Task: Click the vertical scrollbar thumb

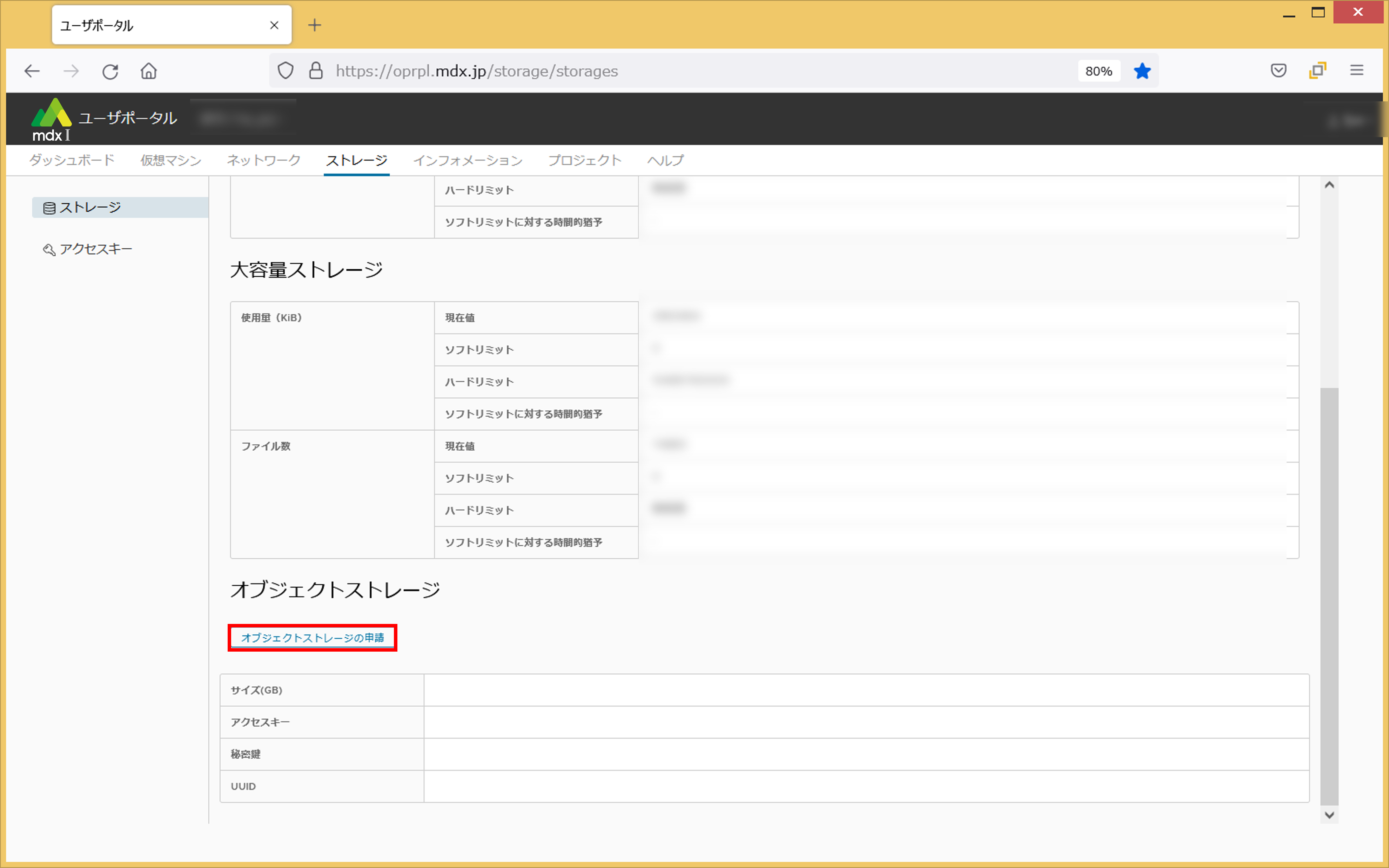Action: tap(1329, 596)
